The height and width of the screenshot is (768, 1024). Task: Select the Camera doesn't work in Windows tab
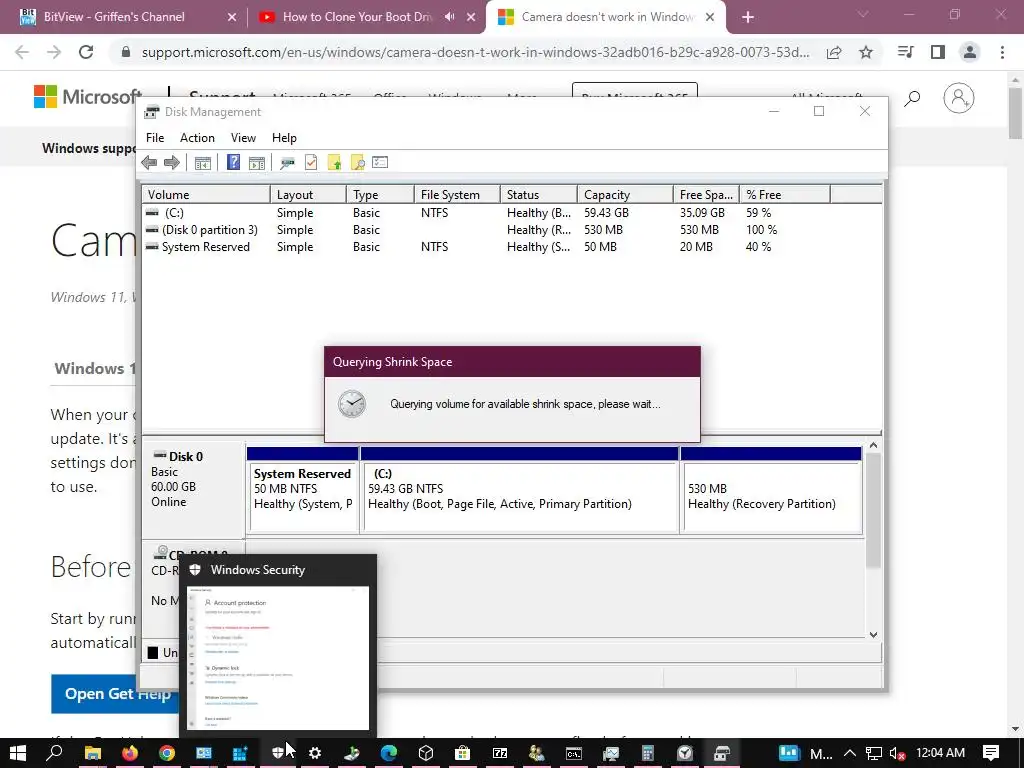tap(607, 17)
